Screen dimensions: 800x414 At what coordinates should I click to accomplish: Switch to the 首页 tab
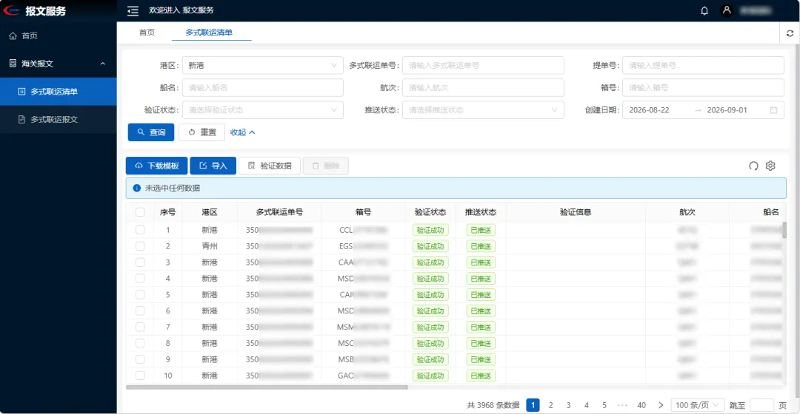pos(146,32)
